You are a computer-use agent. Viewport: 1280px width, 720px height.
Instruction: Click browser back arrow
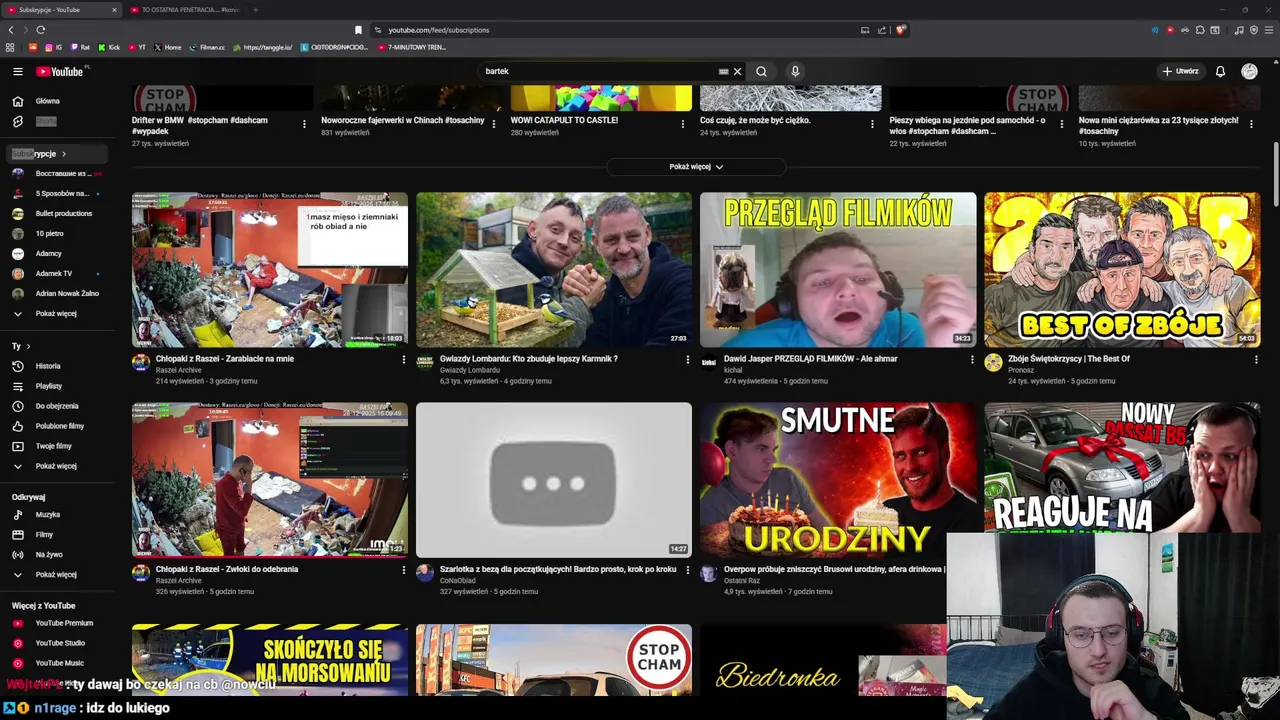[11, 30]
